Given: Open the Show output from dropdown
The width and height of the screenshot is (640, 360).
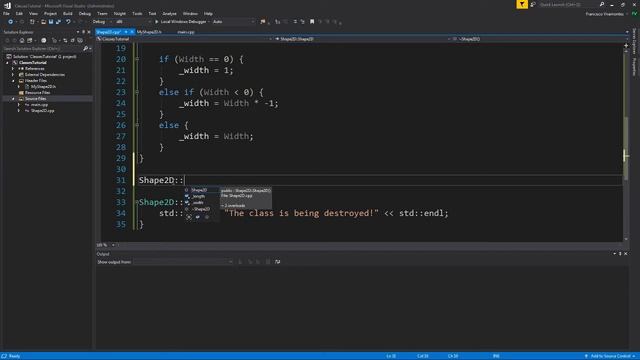Looking at the screenshot, I should [x=183, y=262].
